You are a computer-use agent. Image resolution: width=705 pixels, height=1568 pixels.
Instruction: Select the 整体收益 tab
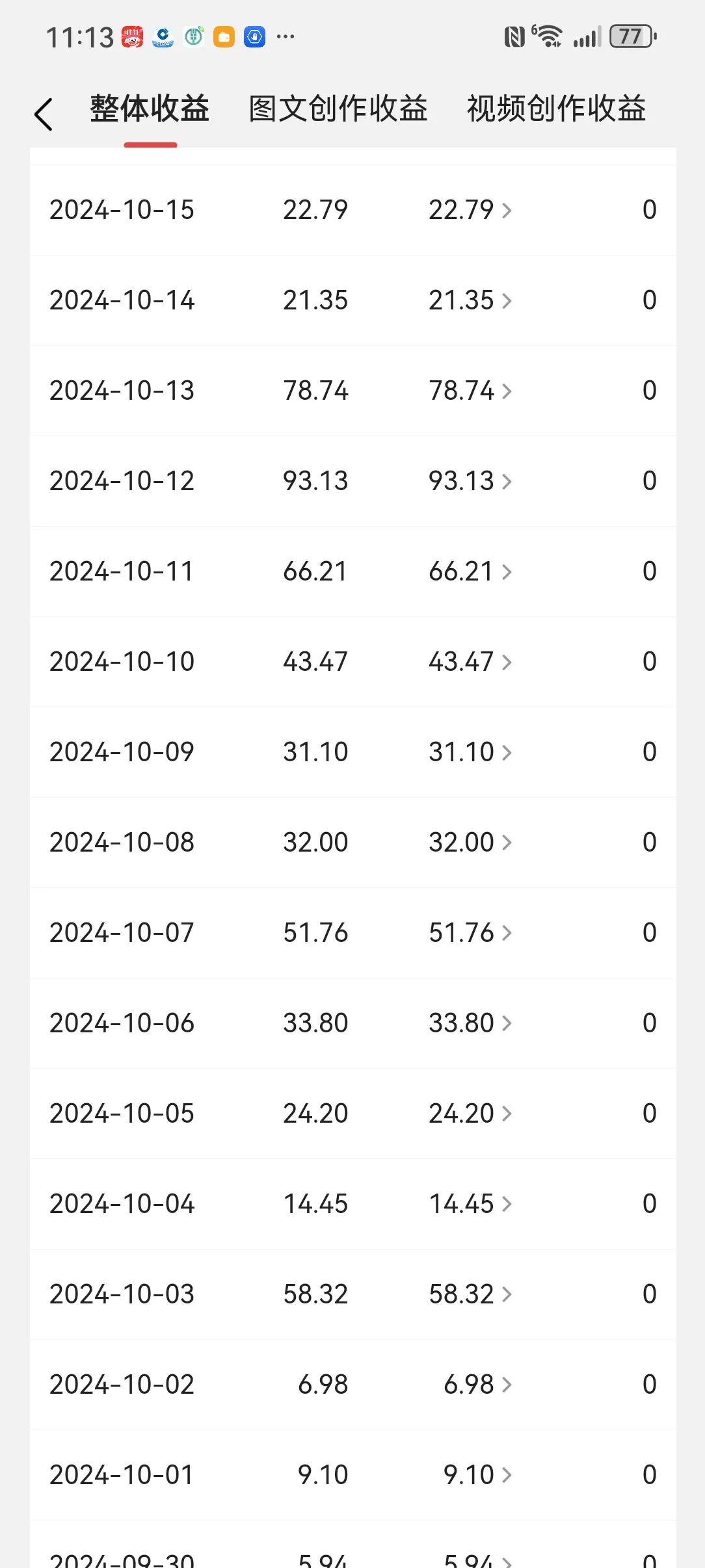pos(150,109)
